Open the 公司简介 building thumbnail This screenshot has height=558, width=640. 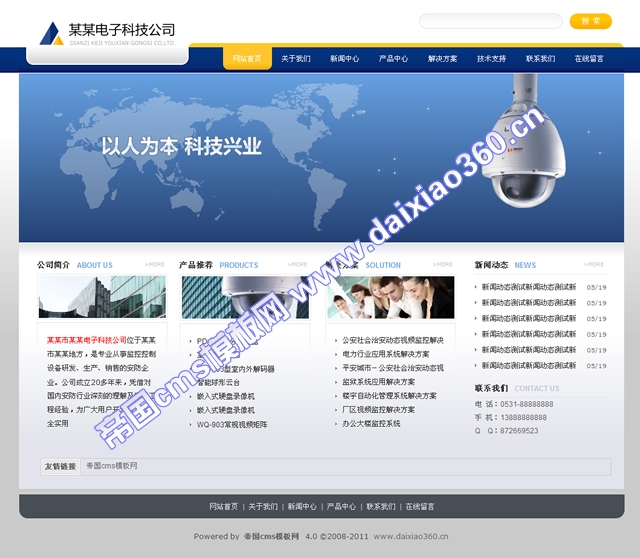point(88,297)
